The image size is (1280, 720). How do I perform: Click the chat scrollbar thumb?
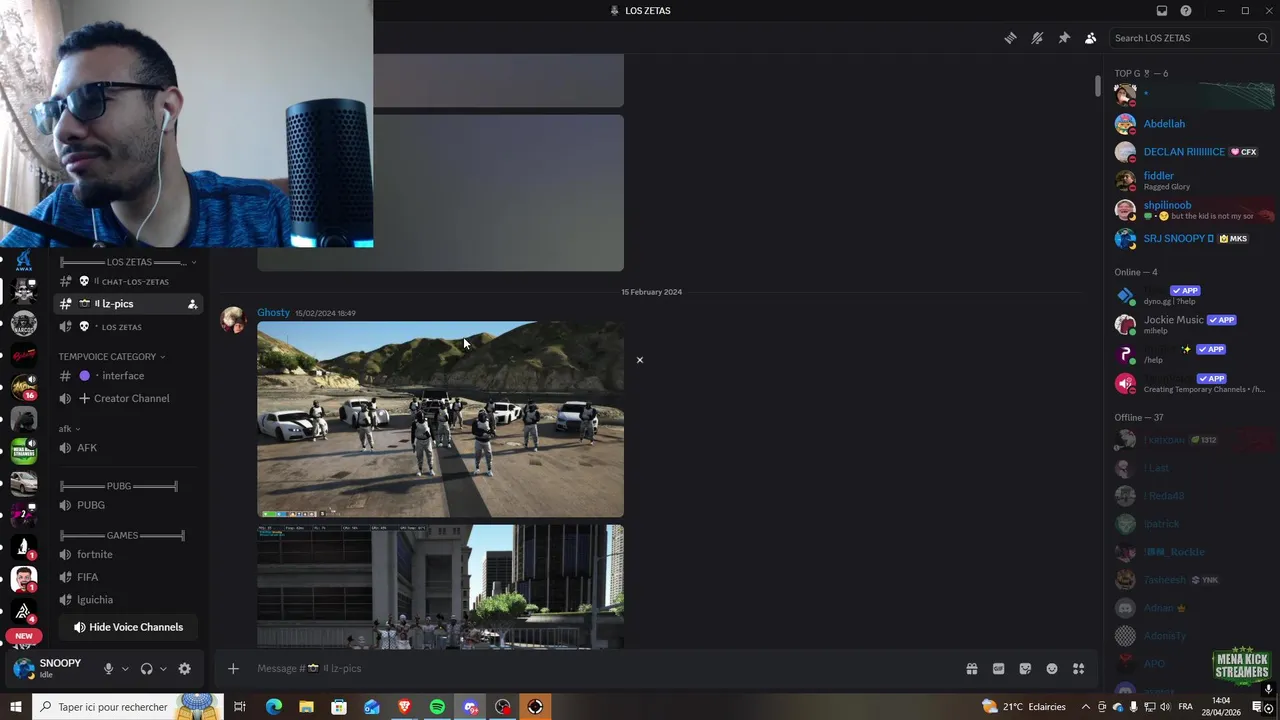pos(1097,85)
